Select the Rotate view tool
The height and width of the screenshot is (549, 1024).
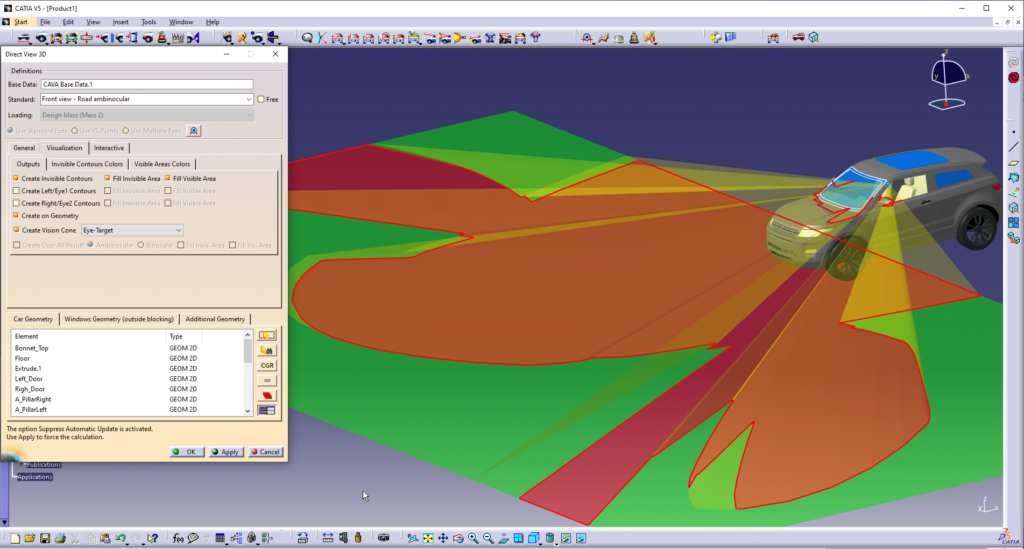(x=458, y=539)
